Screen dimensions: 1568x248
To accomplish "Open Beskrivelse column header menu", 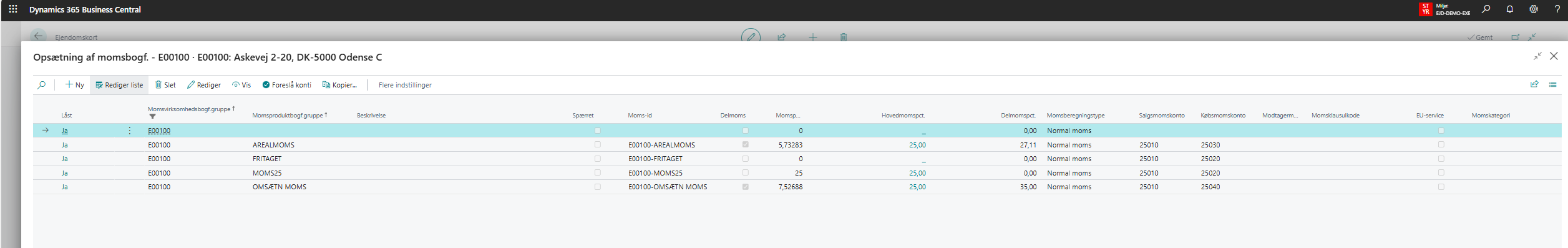I will [371, 116].
